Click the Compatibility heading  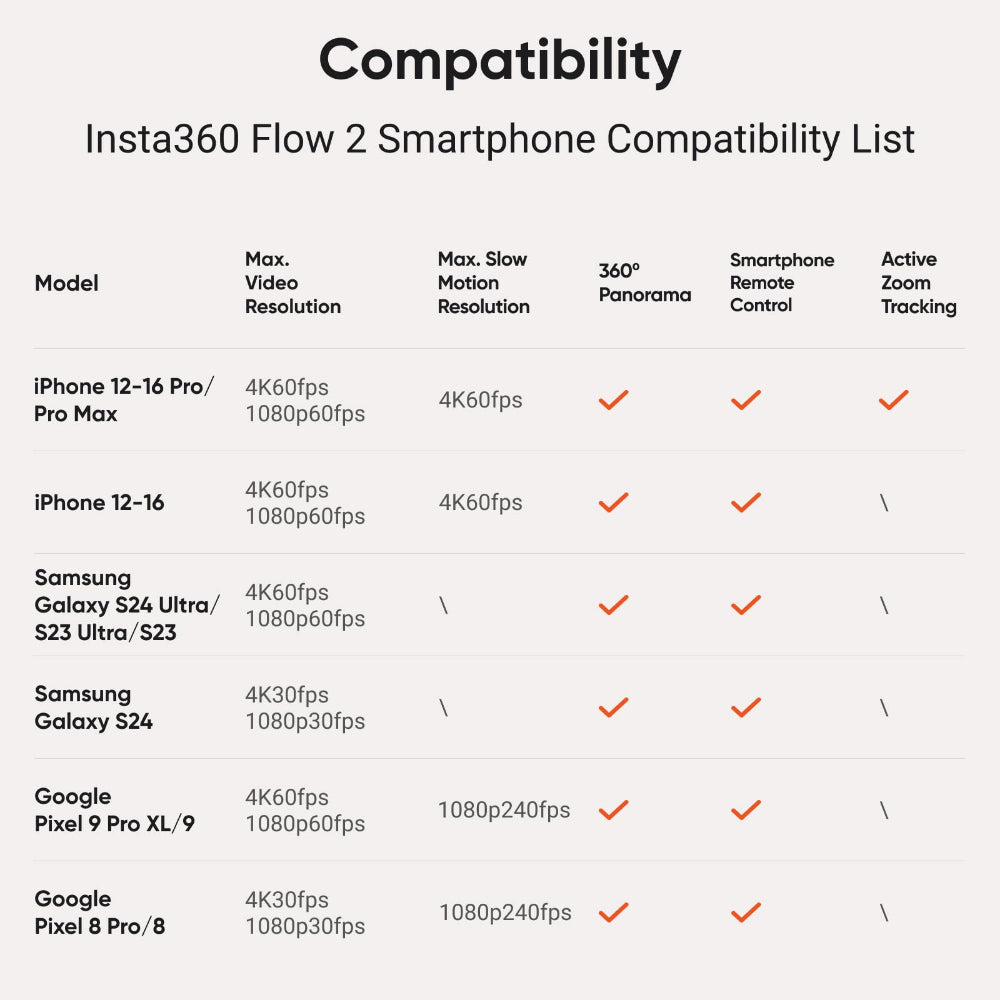pos(500,62)
